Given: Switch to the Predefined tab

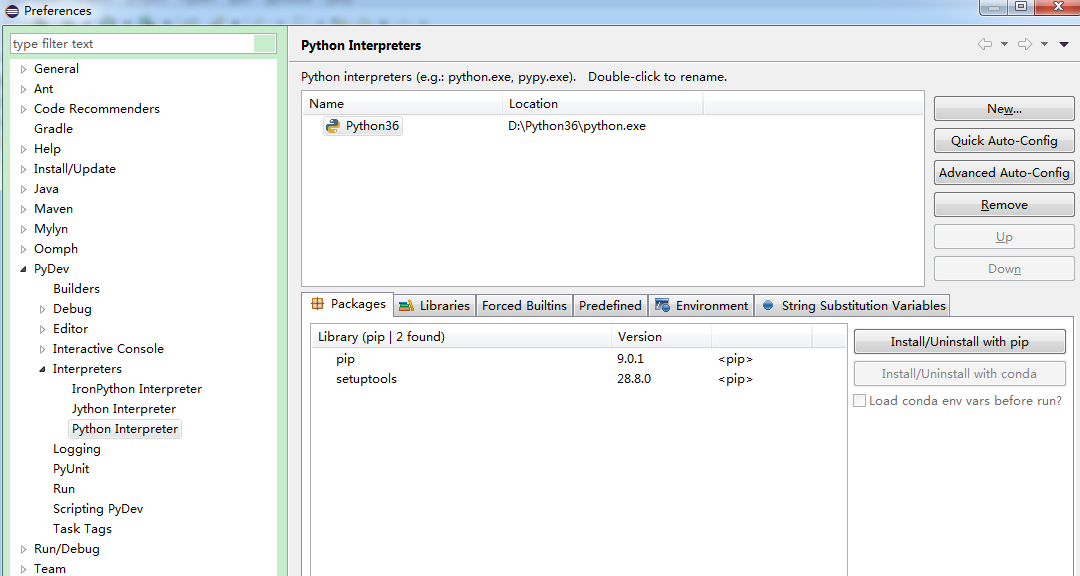Looking at the screenshot, I should coord(610,306).
